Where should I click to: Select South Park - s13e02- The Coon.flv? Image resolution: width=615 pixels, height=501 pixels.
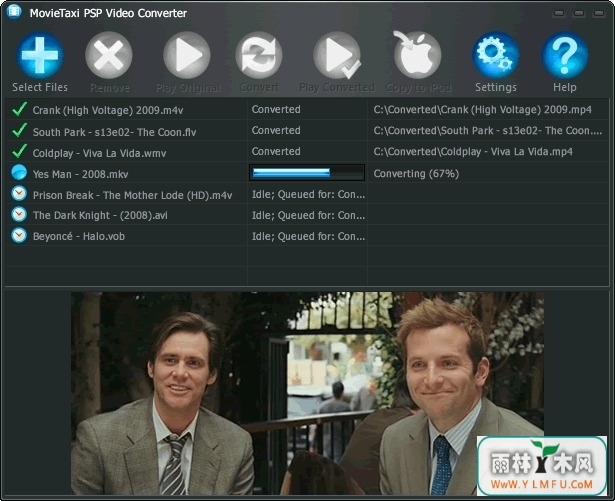click(x=115, y=132)
